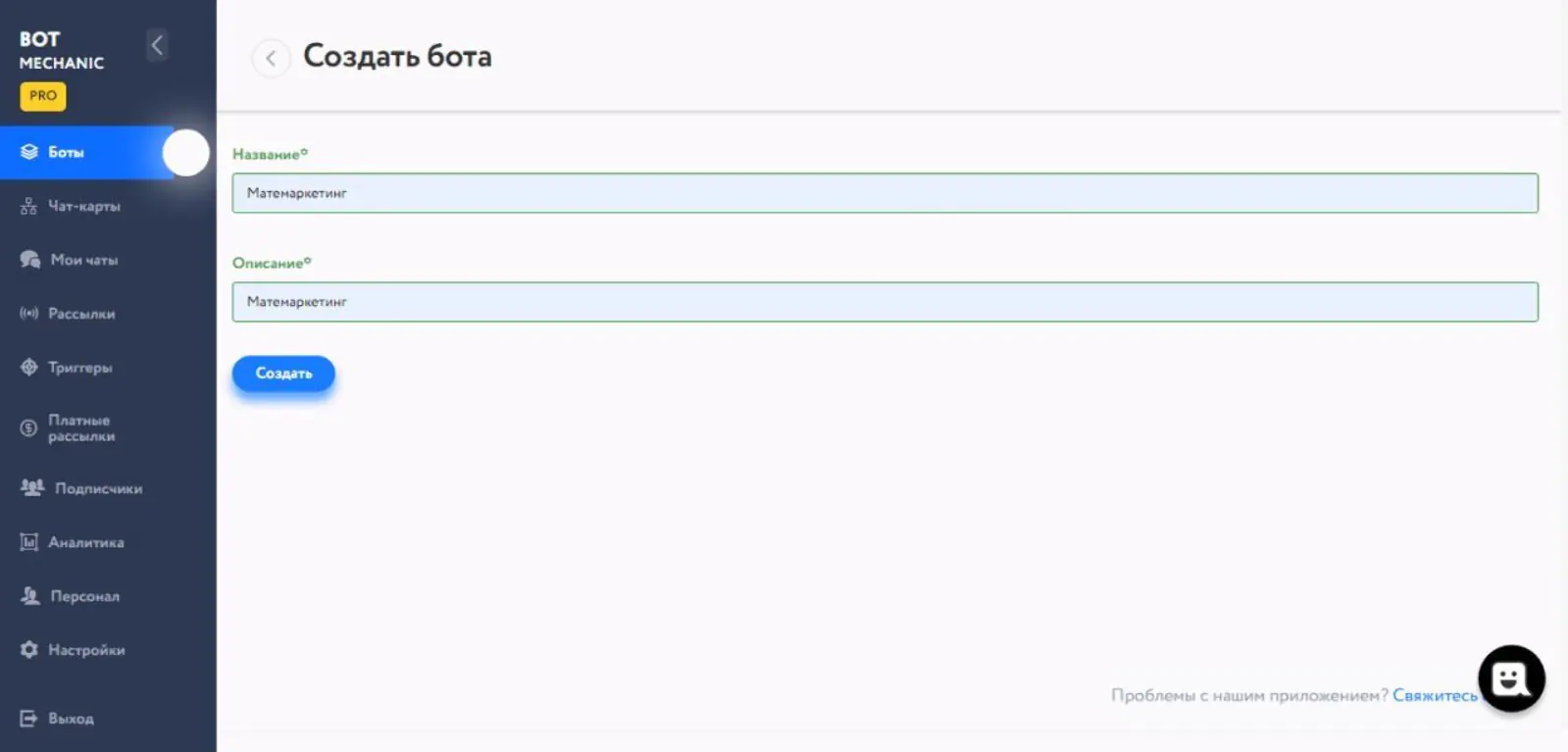Click the flowchart icon next to Чат-карты
Image resolution: width=1568 pixels, height=752 pixels.
29,206
